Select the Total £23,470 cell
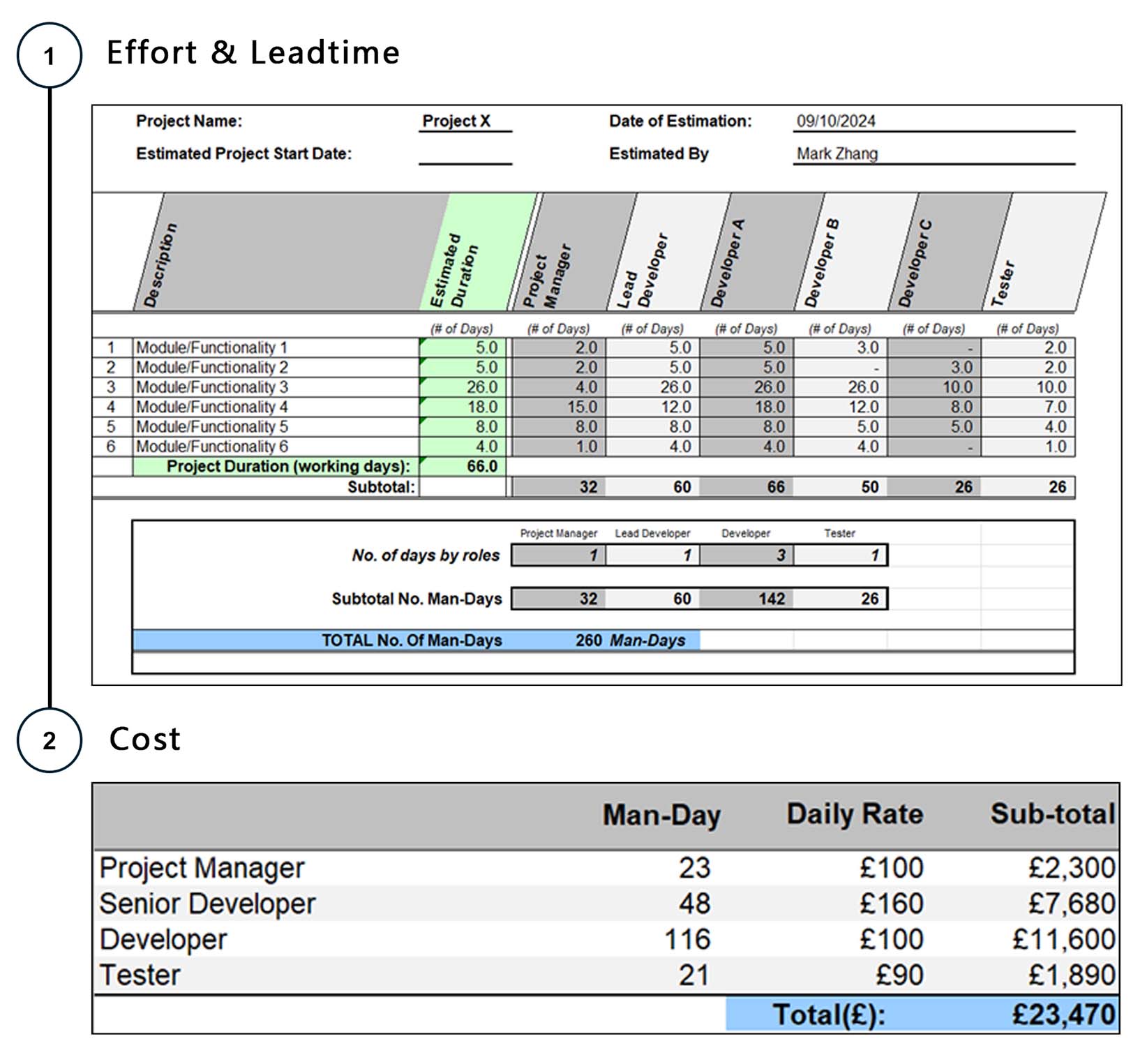The image size is (1147, 1064). 1063,1014
